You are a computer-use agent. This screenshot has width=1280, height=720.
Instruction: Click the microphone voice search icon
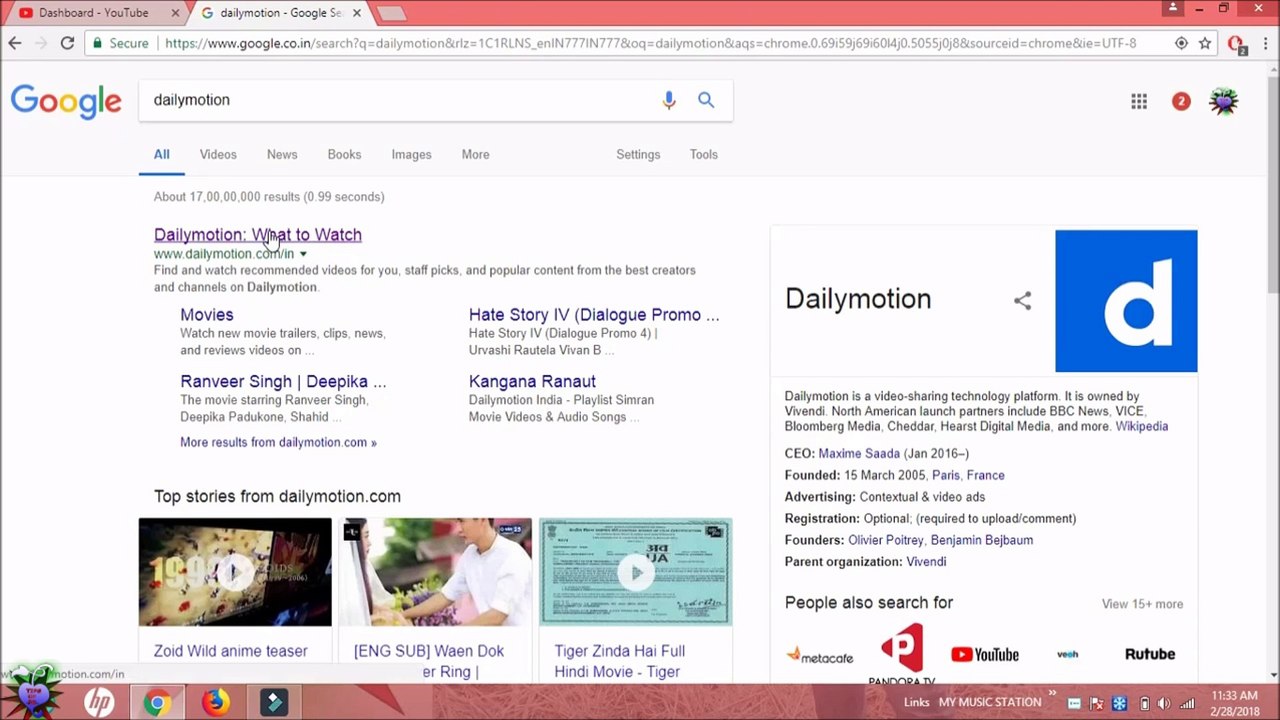click(x=669, y=100)
